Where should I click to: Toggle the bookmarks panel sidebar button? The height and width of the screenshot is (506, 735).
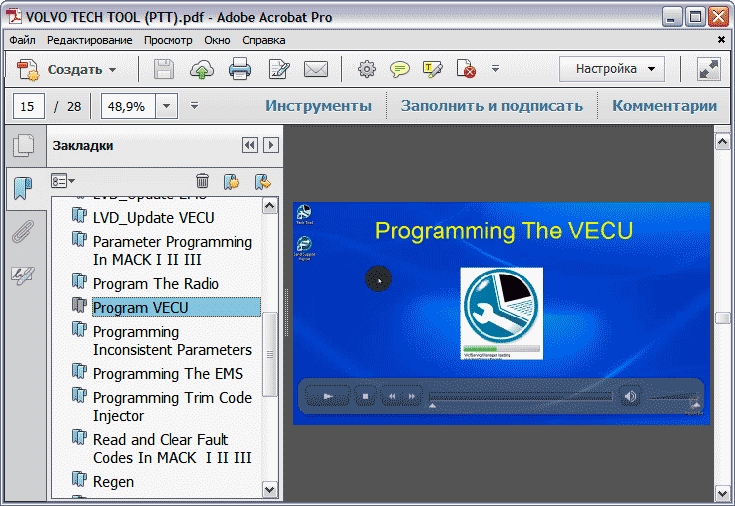pyautogui.click(x=22, y=188)
